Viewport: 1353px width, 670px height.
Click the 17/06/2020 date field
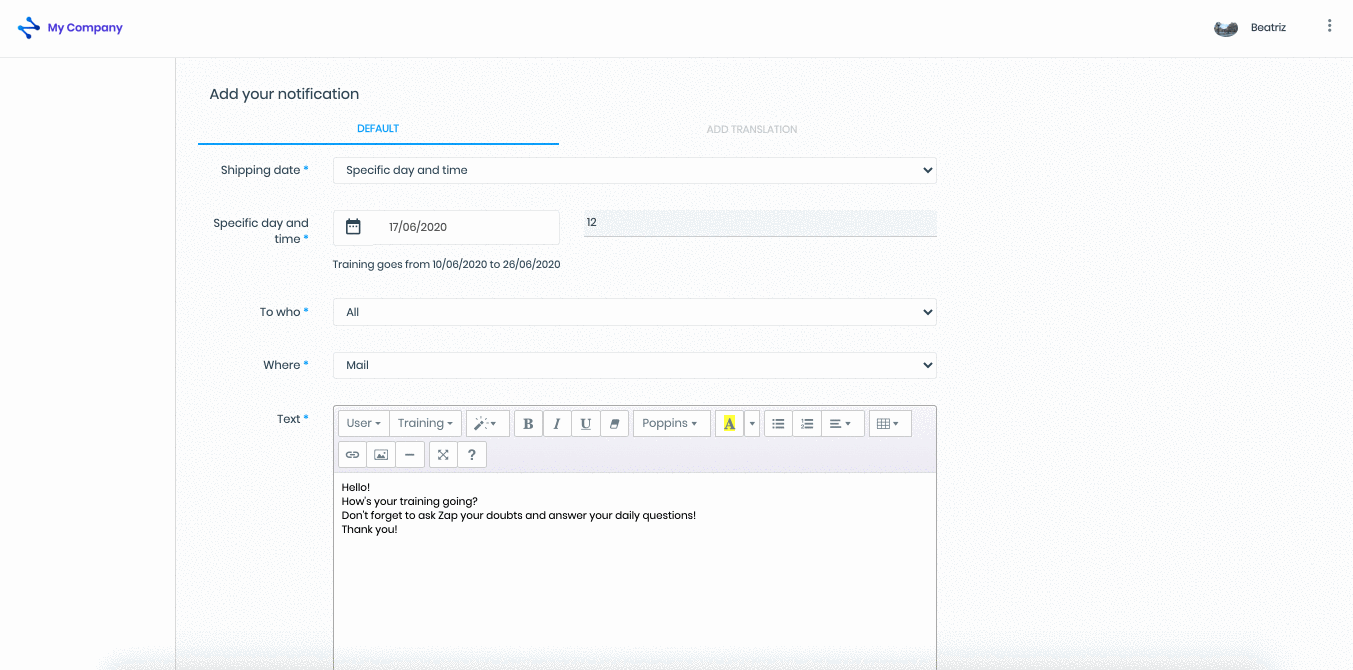[x=466, y=227]
